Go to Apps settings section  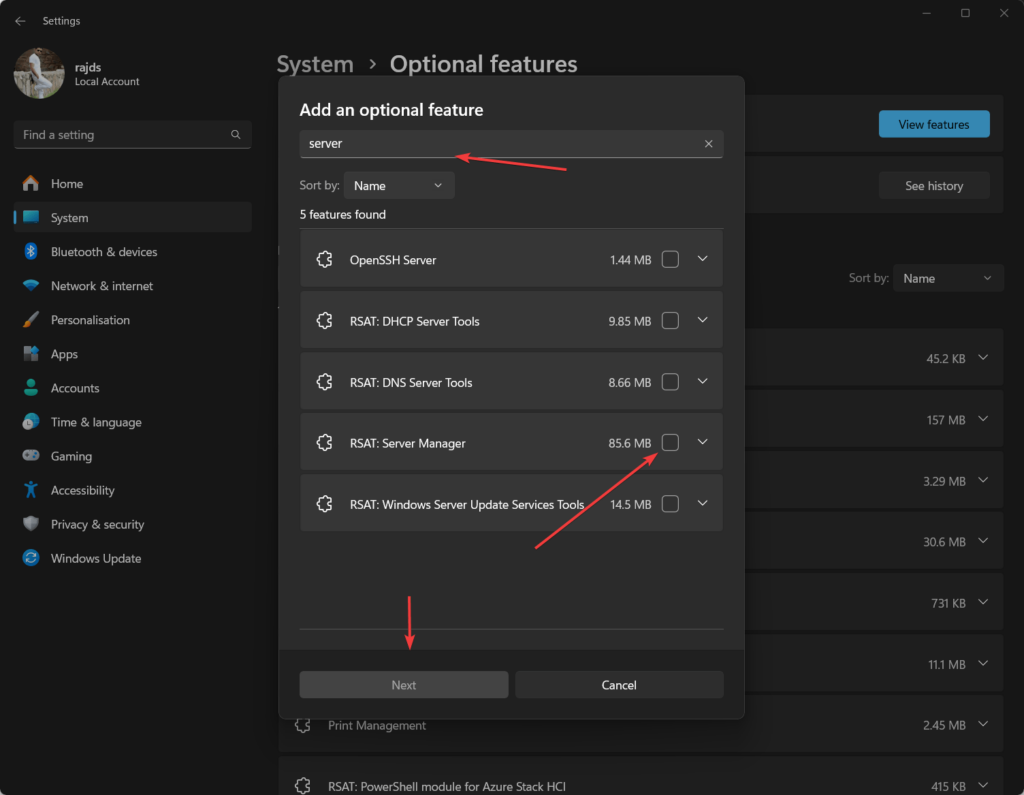pos(64,354)
